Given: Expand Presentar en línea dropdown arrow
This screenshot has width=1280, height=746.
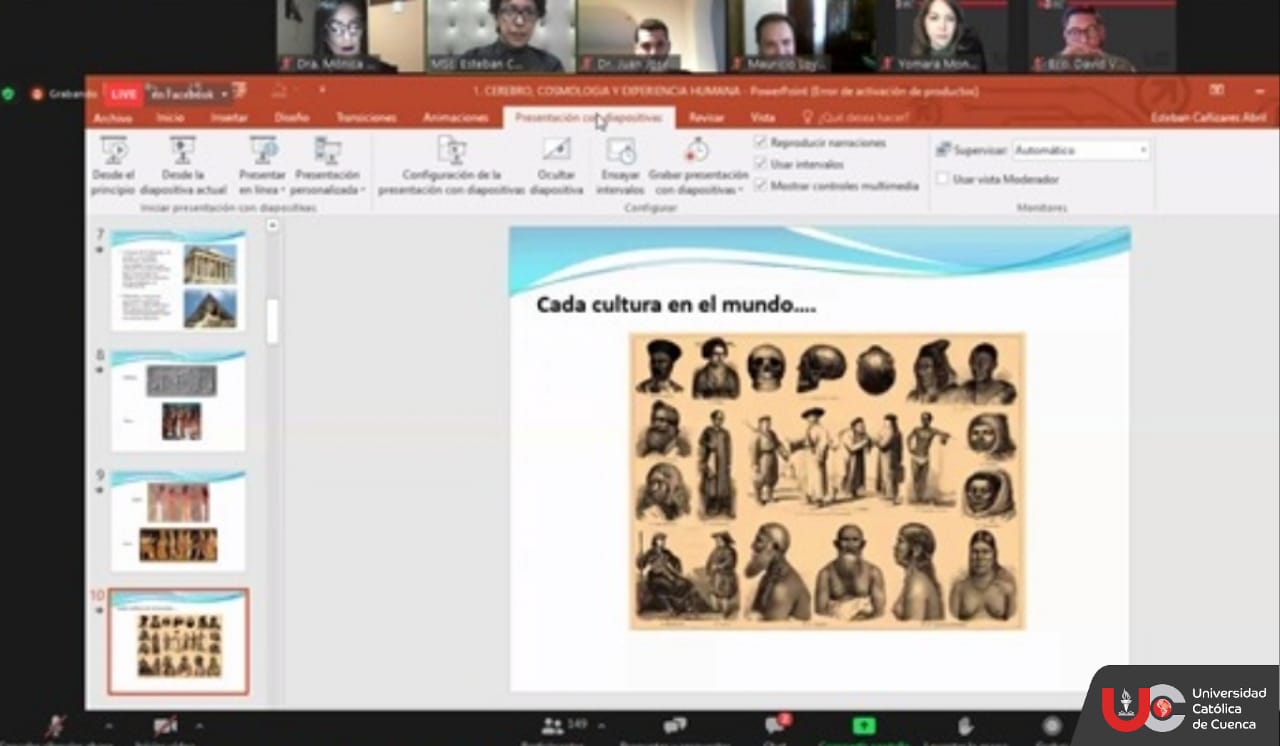Looking at the screenshot, I should 283,190.
